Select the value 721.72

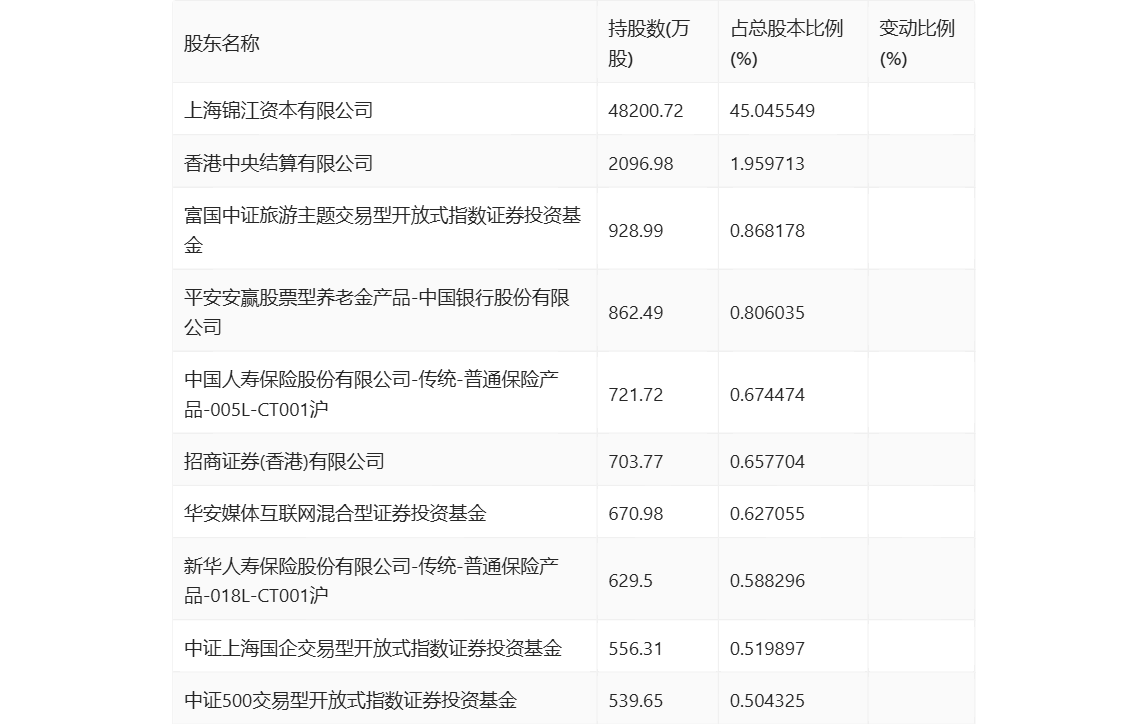636,394
